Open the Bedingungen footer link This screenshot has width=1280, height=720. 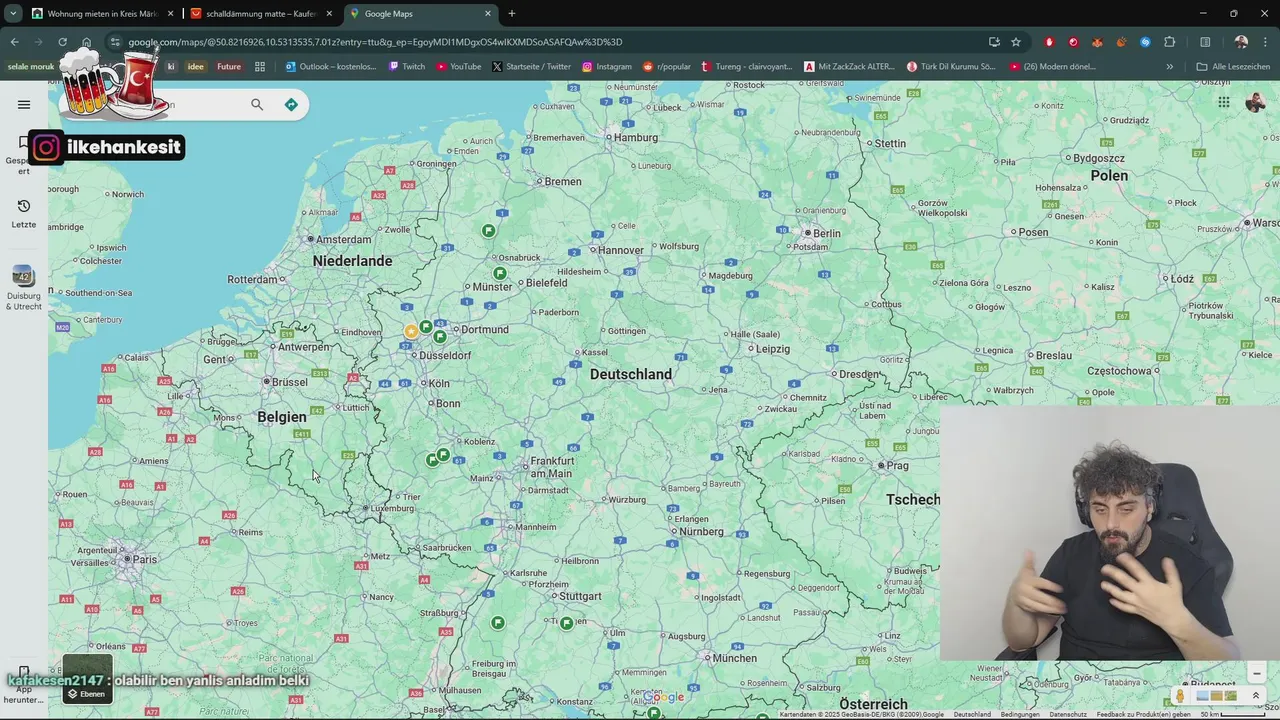point(1020,714)
